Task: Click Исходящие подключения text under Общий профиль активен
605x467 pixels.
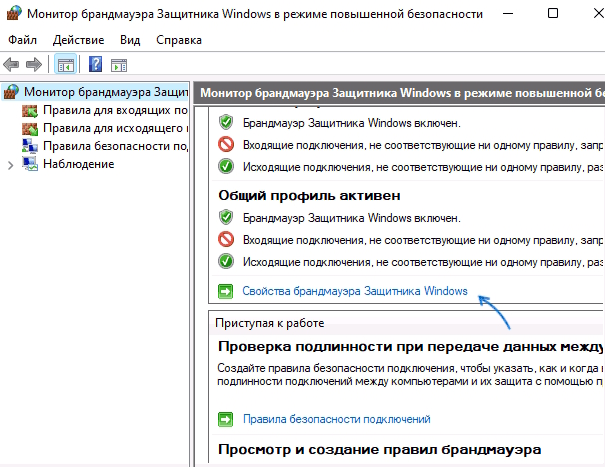Action: click(x=422, y=262)
